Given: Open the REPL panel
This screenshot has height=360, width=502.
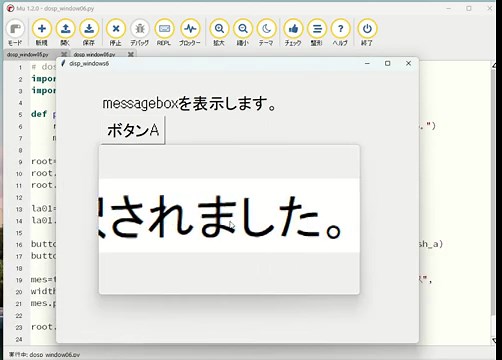Looking at the screenshot, I should point(164,32).
